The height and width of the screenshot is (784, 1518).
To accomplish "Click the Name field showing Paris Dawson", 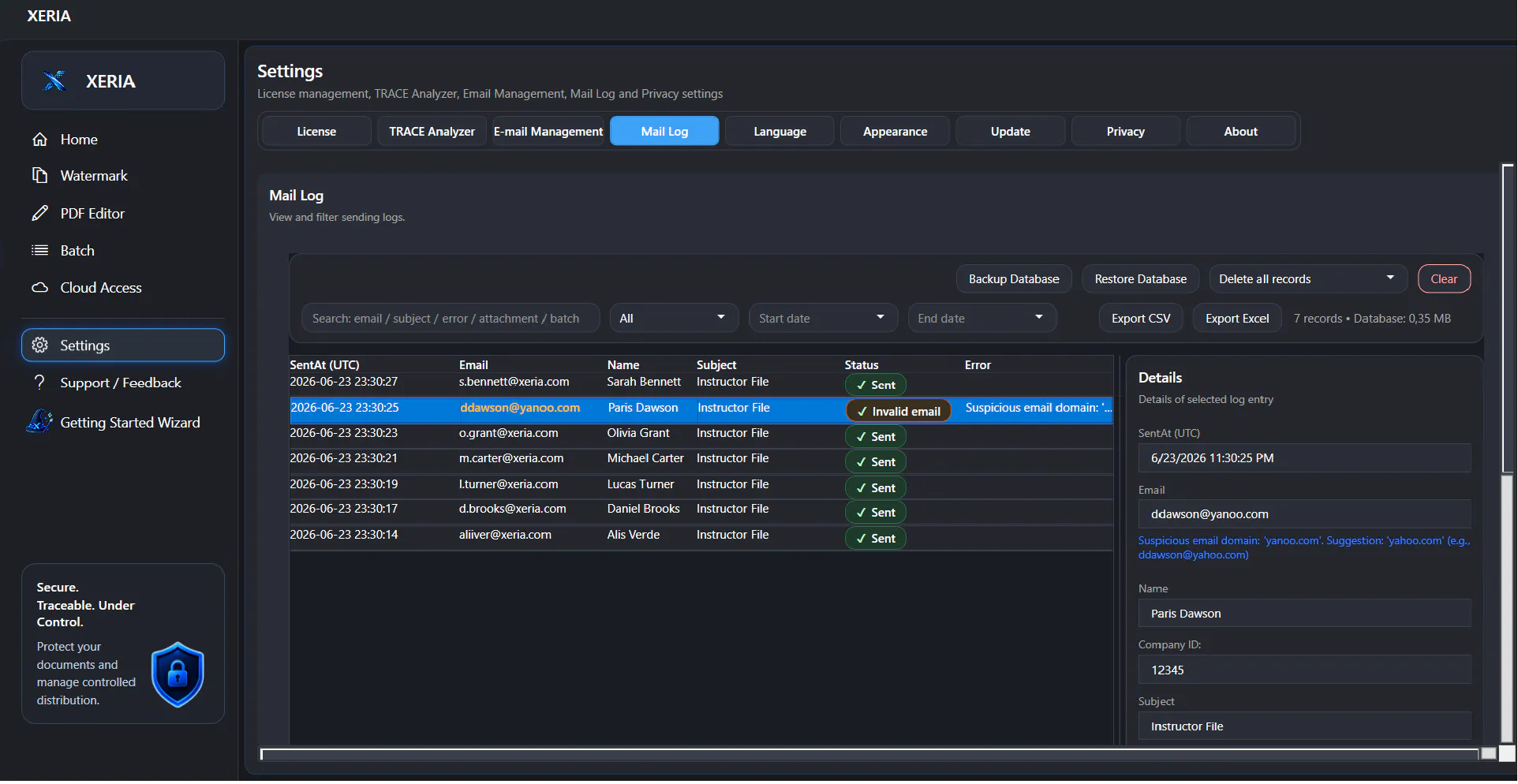I will point(1304,613).
